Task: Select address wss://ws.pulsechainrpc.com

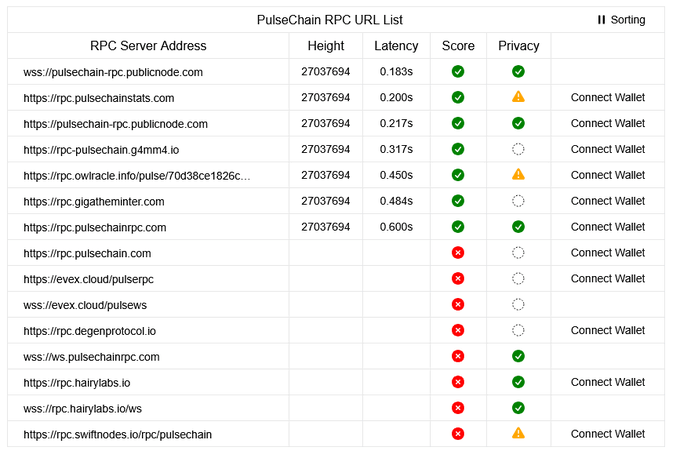Action: click(x=91, y=357)
